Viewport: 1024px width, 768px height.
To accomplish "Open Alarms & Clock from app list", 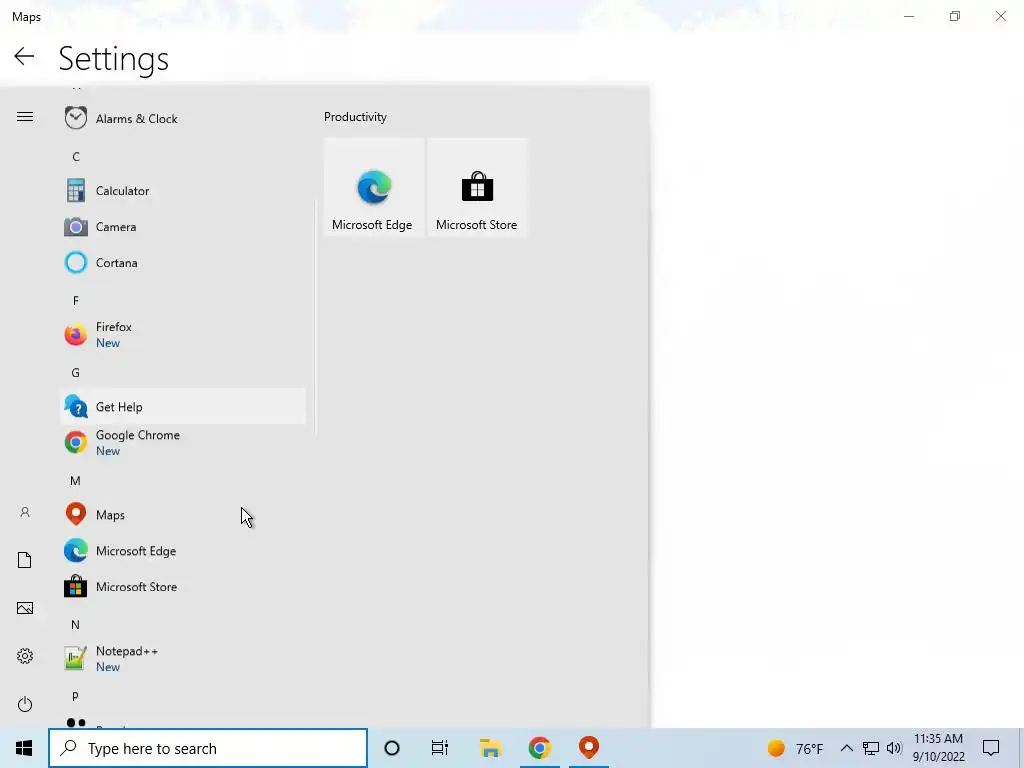I will pyautogui.click(x=183, y=118).
